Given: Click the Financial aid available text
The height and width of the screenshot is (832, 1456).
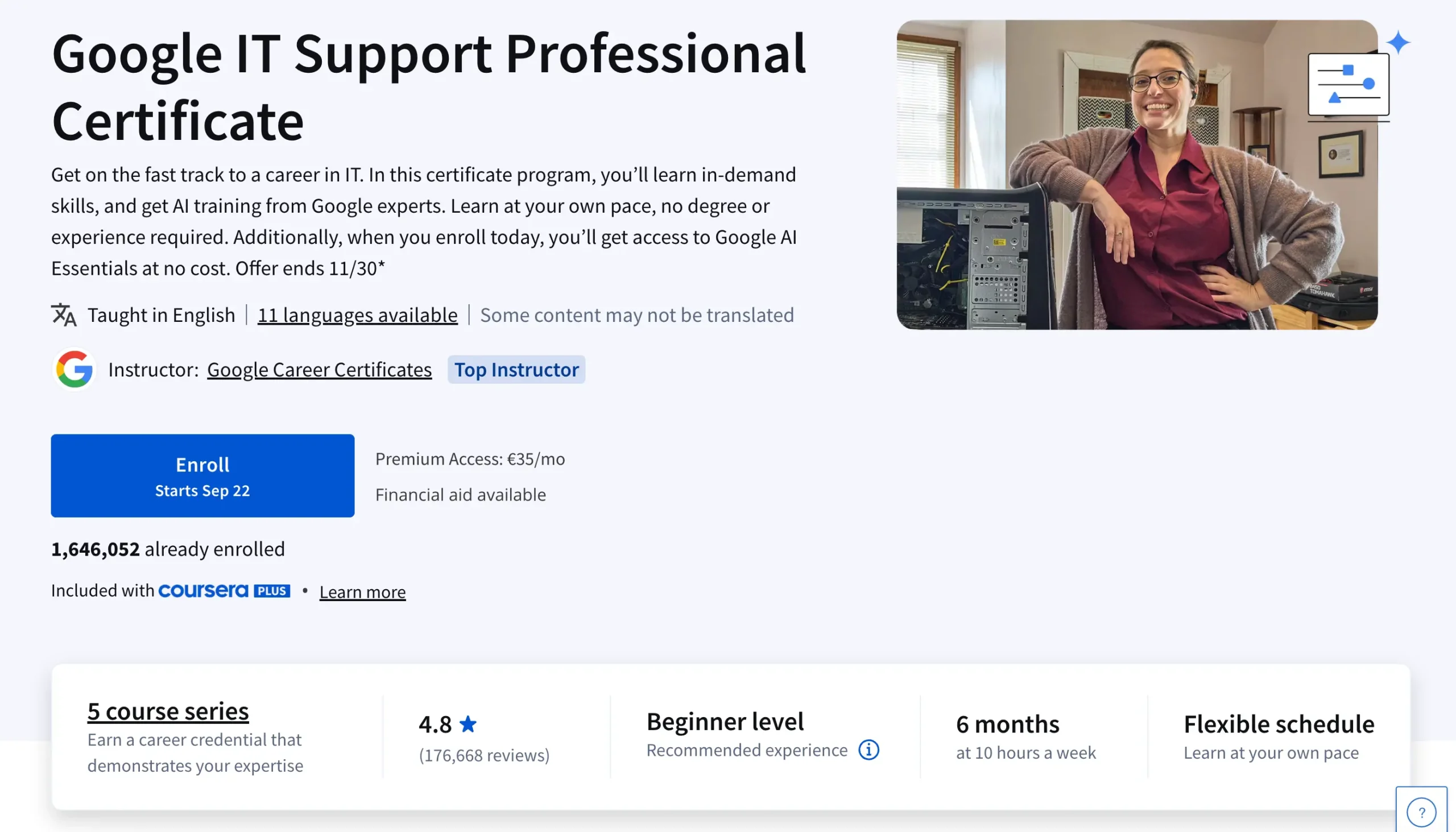Looking at the screenshot, I should 460,494.
